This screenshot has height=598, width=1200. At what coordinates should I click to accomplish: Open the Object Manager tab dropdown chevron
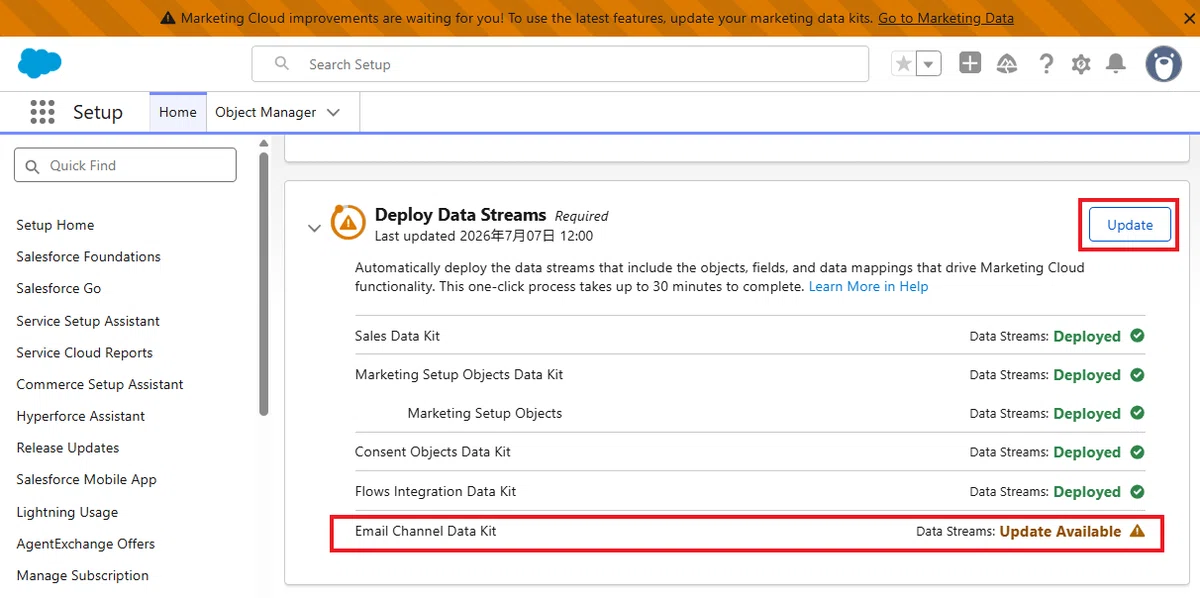coord(334,112)
